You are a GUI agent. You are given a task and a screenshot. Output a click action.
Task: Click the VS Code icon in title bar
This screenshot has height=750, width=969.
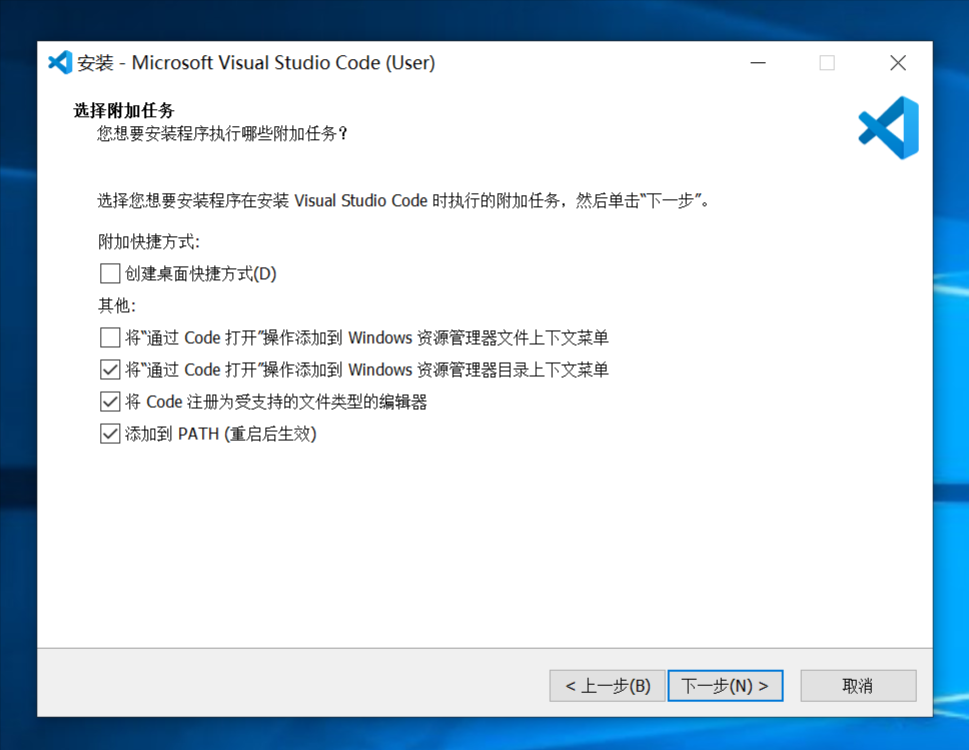(60, 62)
